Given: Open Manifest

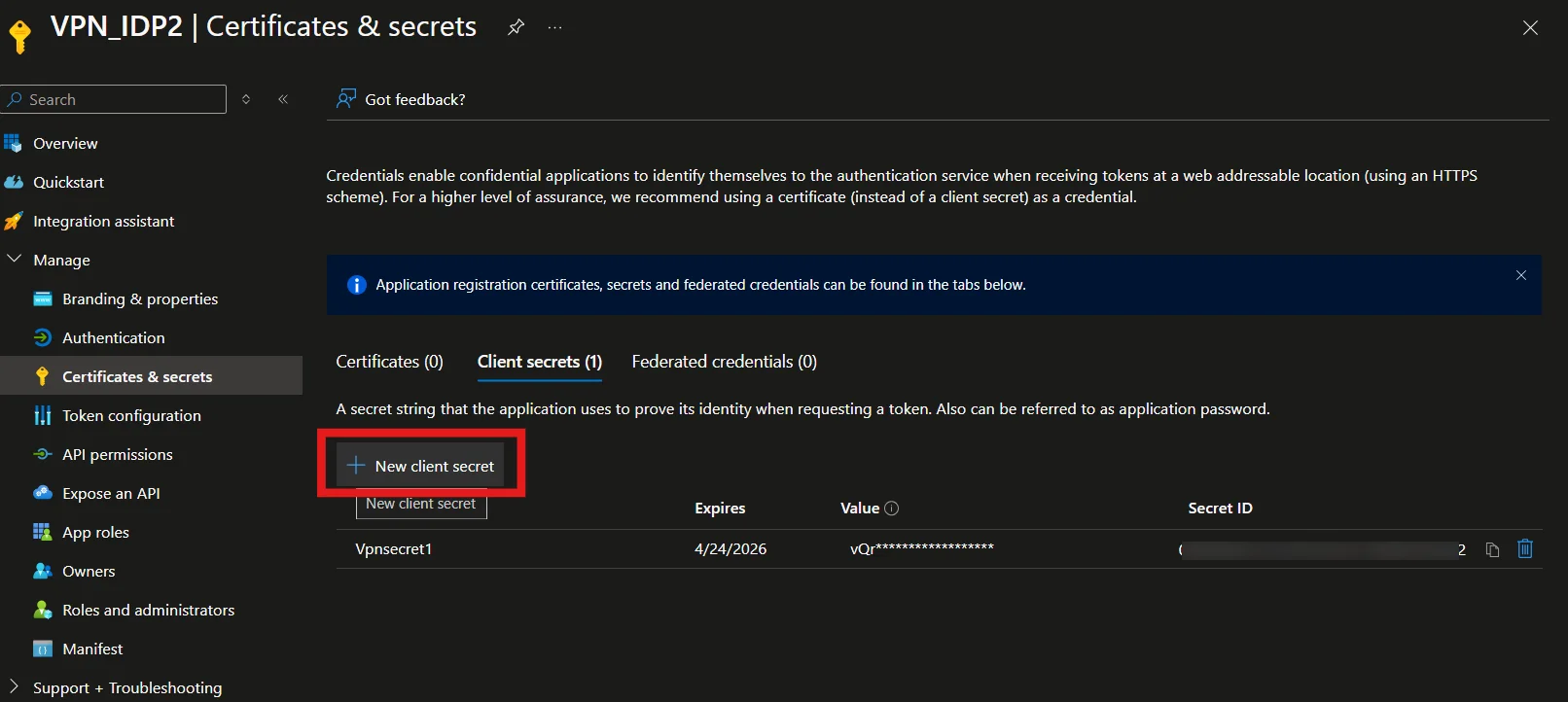Looking at the screenshot, I should tap(92, 649).
